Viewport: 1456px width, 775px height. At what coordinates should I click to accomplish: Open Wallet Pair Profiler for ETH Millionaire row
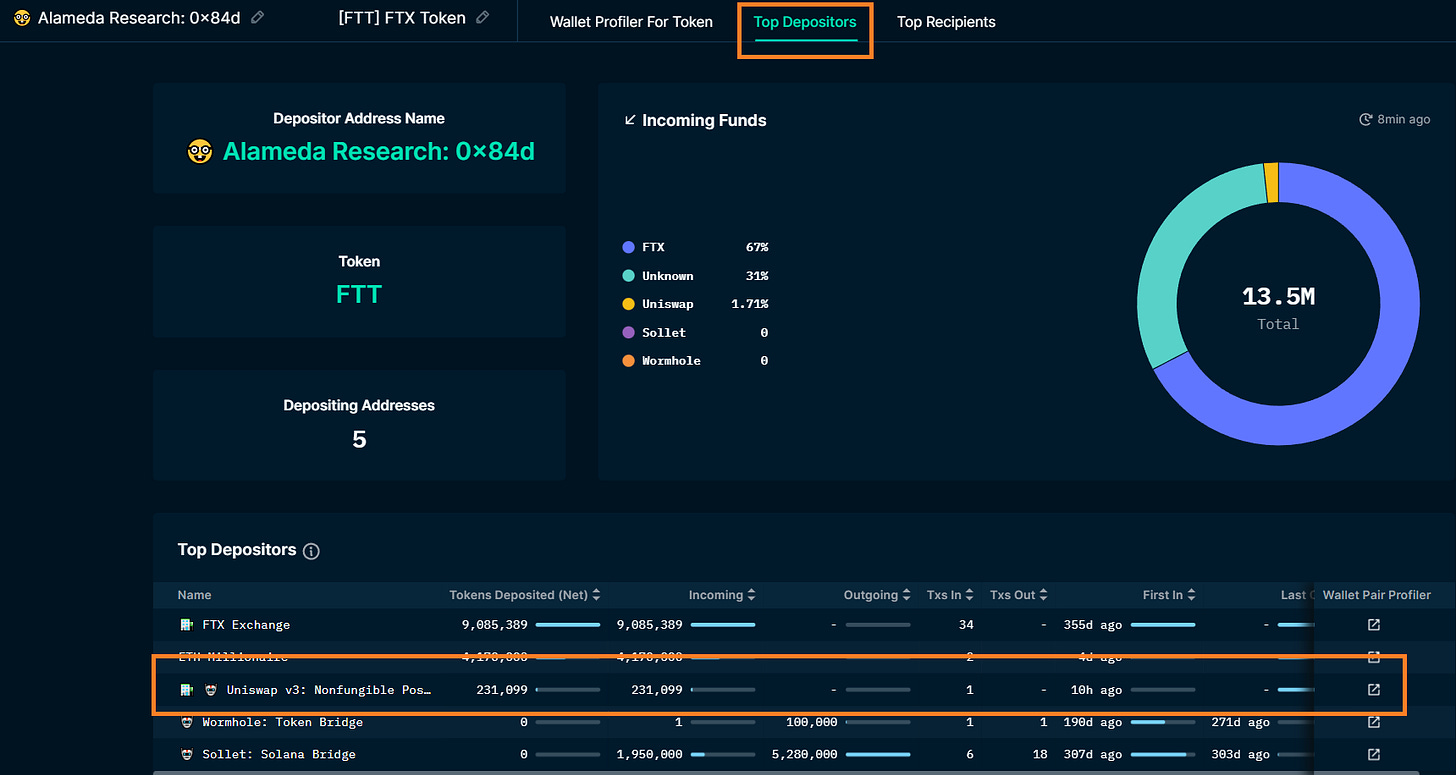[1374, 657]
